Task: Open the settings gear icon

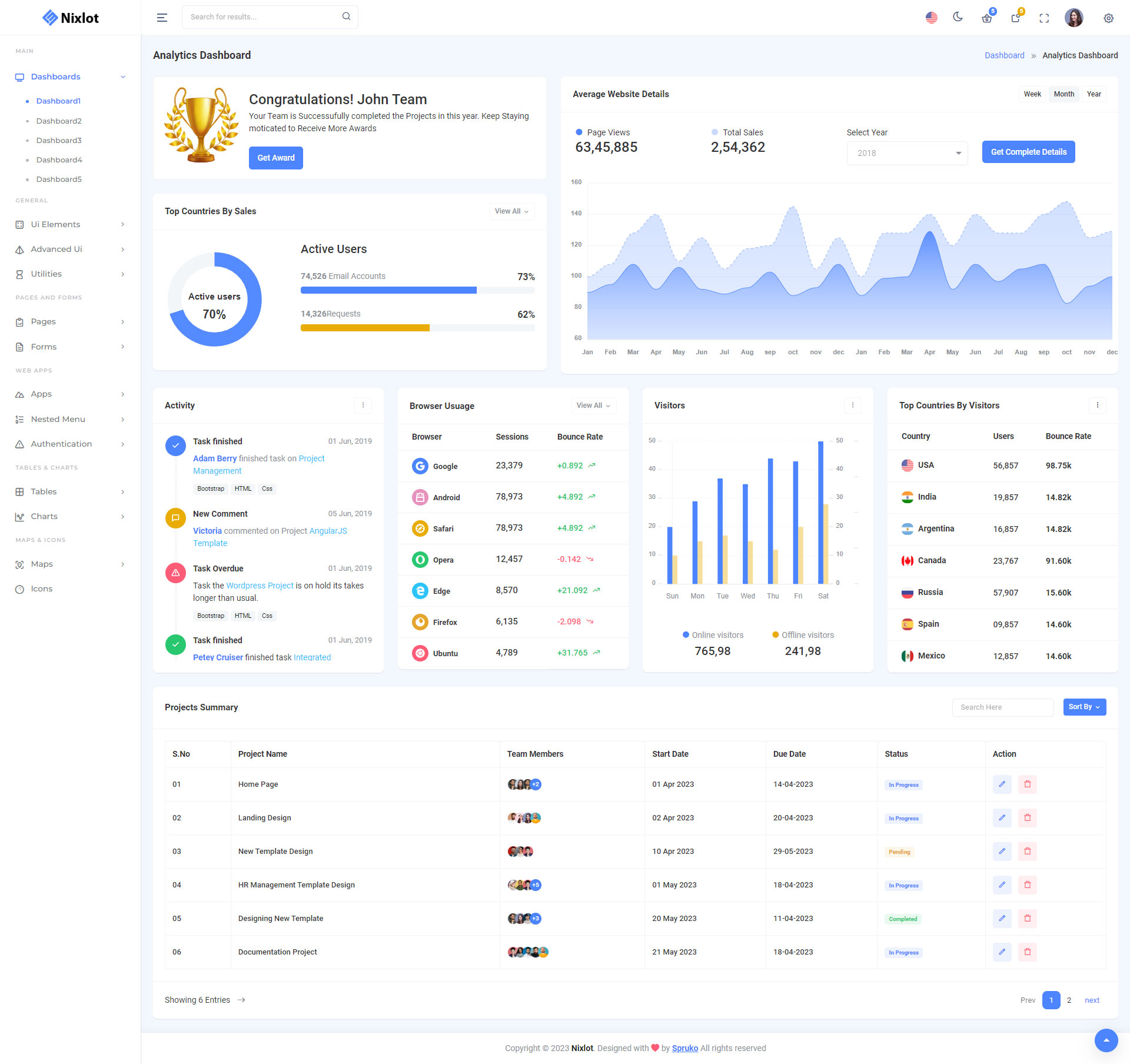Action: 1108,18
